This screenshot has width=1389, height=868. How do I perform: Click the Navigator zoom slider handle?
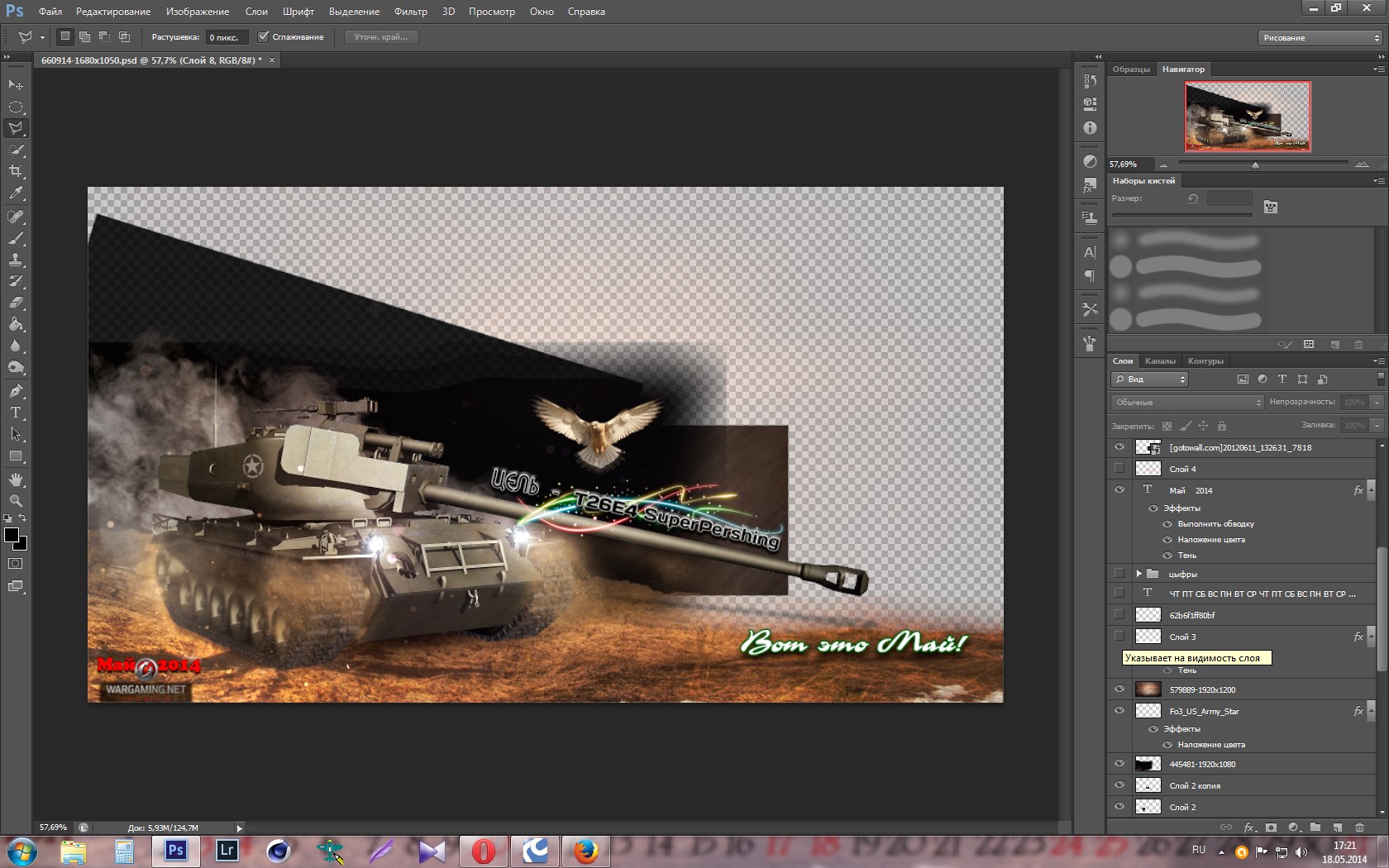pos(1255,165)
